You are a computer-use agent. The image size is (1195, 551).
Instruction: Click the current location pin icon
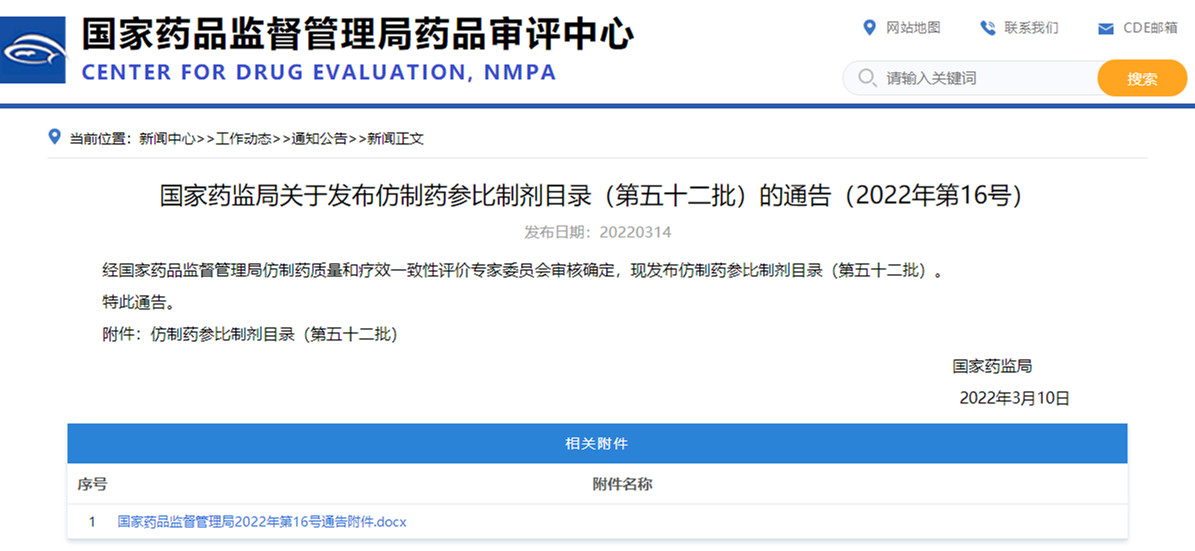click(x=54, y=137)
